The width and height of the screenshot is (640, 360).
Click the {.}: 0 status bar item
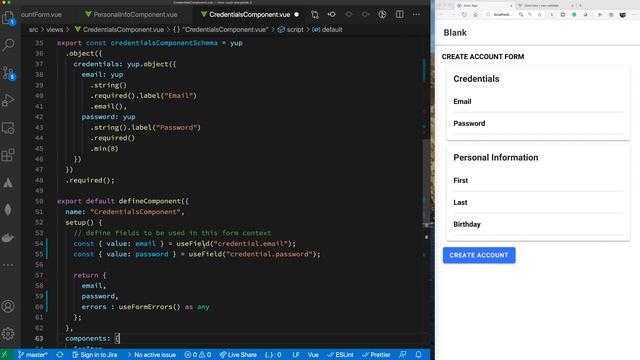point(273,355)
